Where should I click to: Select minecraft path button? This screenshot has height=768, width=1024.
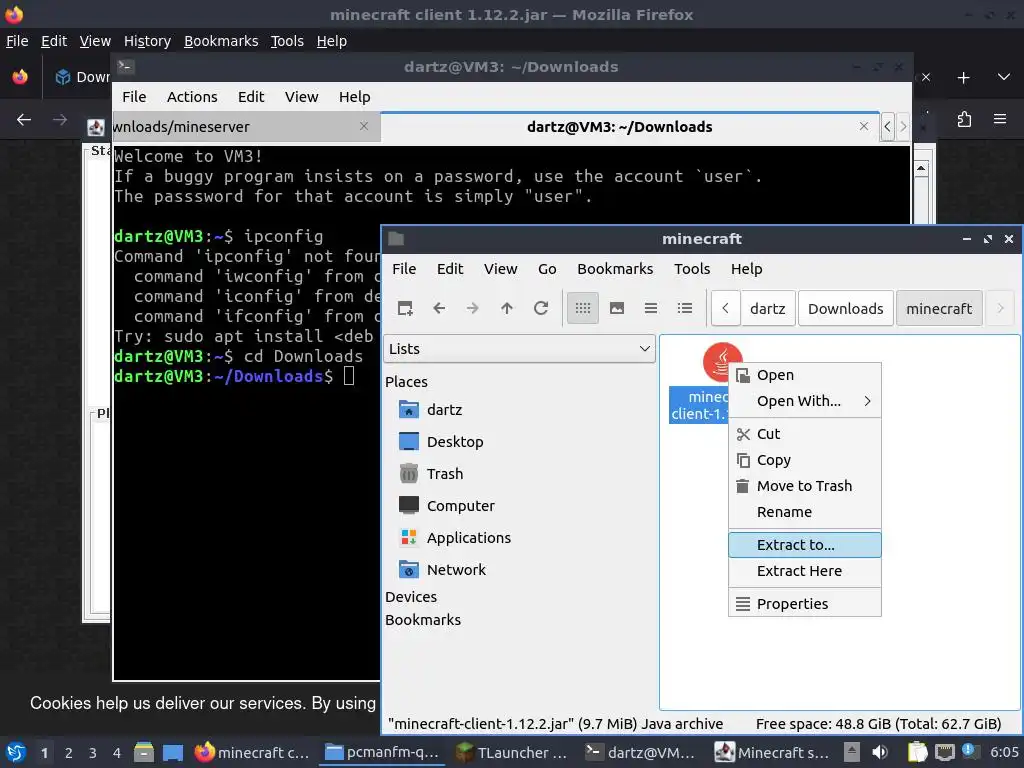(939, 308)
